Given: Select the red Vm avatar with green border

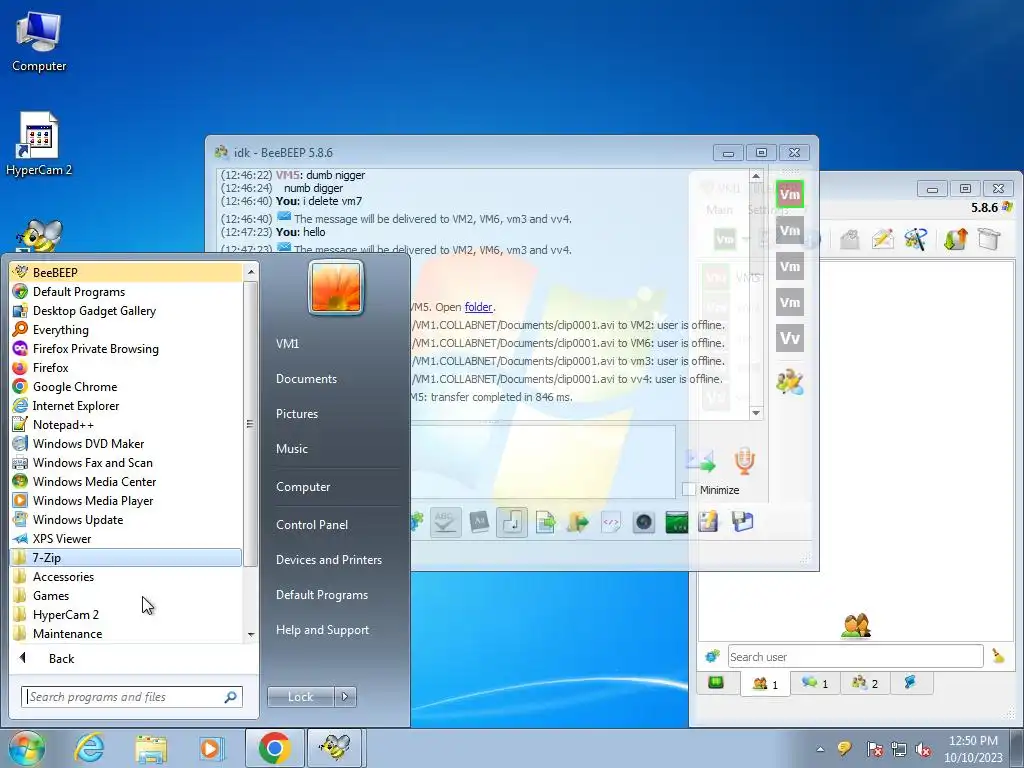Looking at the screenshot, I should pyautogui.click(x=790, y=194).
